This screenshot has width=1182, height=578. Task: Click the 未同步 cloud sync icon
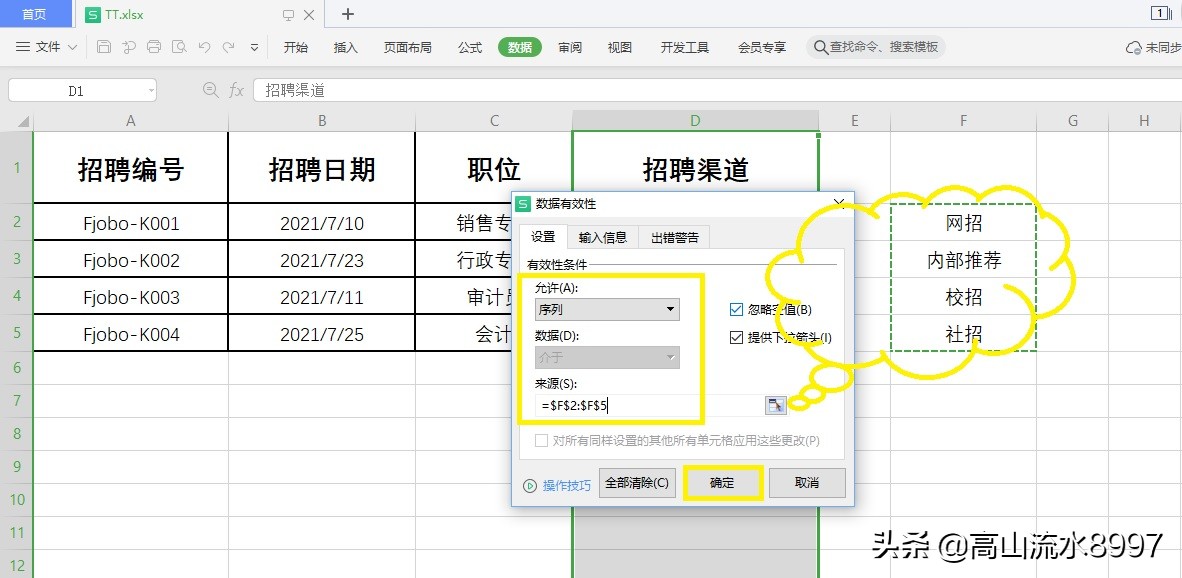[1133, 47]
